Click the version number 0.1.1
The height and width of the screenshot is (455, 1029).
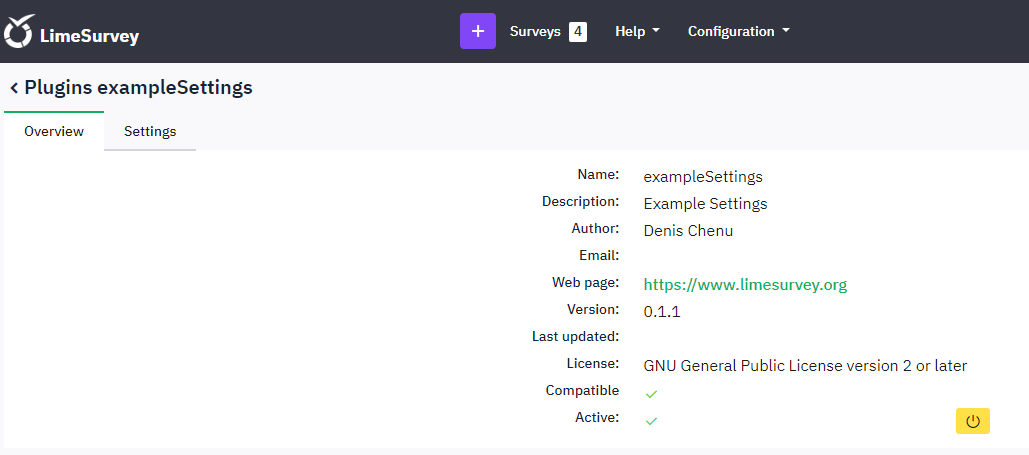pyautogui.click(x=662, y=312)
